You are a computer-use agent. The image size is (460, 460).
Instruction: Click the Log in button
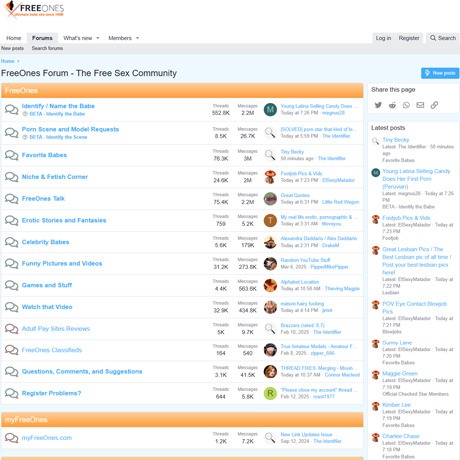coord(383,38)
